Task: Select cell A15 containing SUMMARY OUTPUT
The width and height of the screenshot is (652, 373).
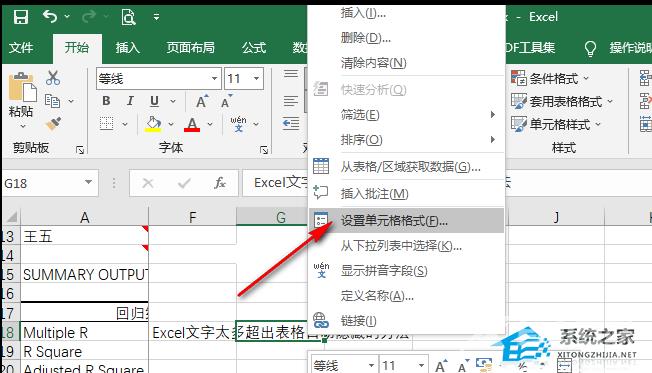Action: 84,274
